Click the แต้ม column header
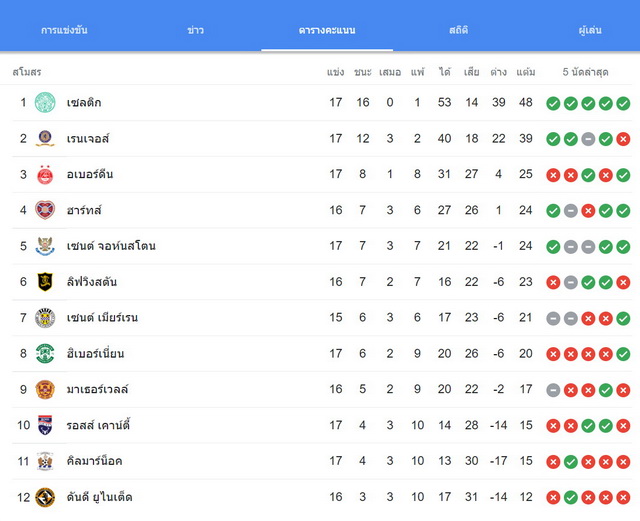Image resolution: width=640 pixels, height=521 pixels. point(526,72)
